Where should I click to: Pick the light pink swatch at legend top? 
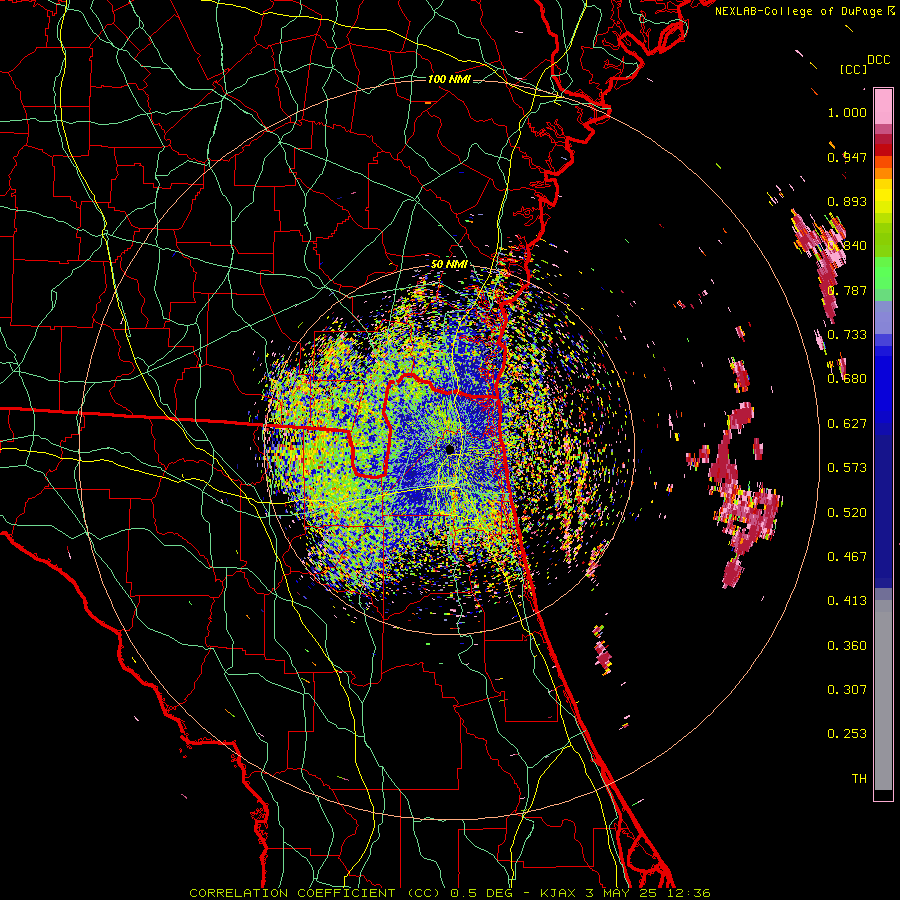[883, 106]
